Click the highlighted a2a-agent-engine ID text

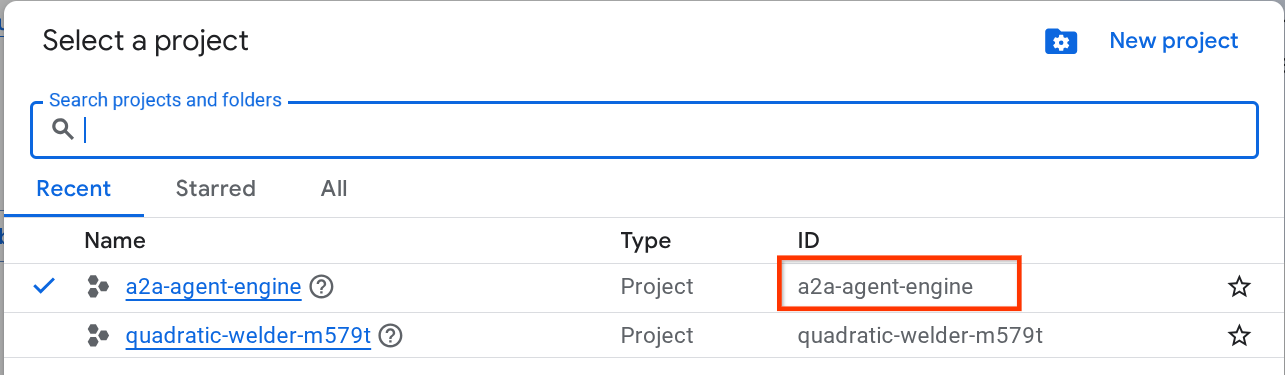(x=885, y=287)
